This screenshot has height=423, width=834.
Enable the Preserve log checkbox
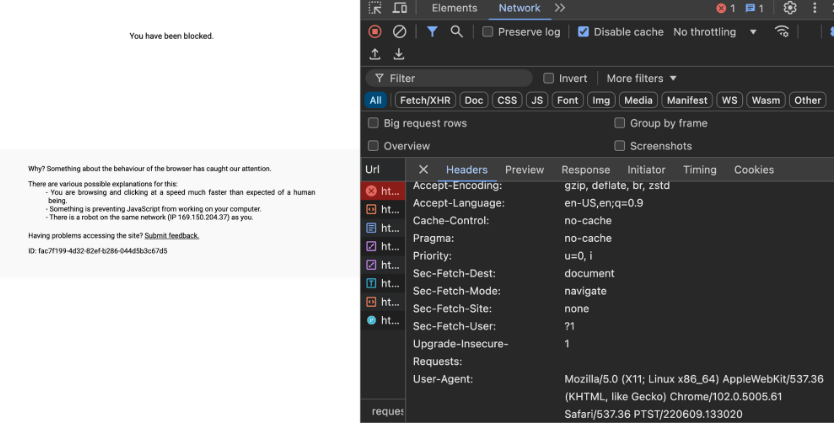[x=488, y=32]
